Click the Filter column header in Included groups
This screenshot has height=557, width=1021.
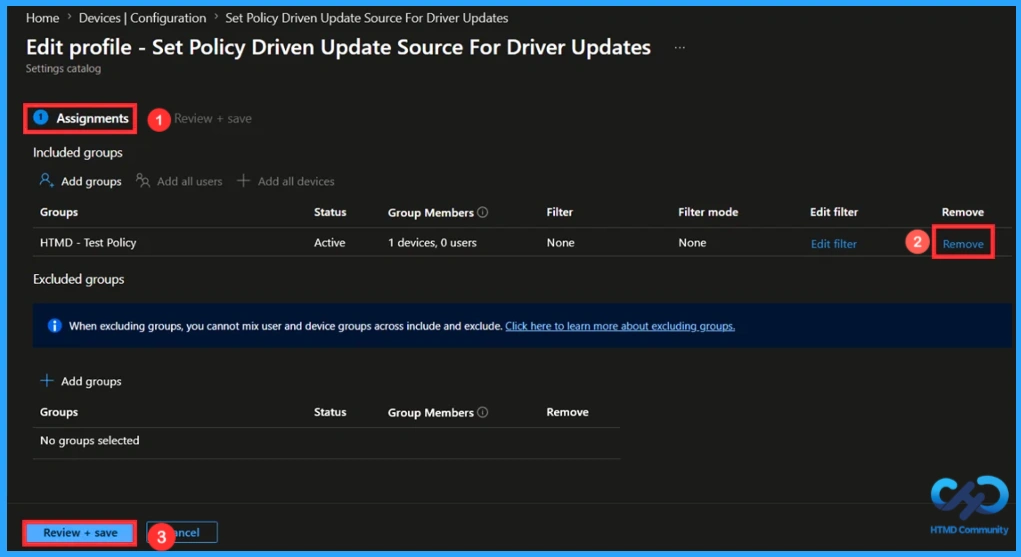point(559,212)
